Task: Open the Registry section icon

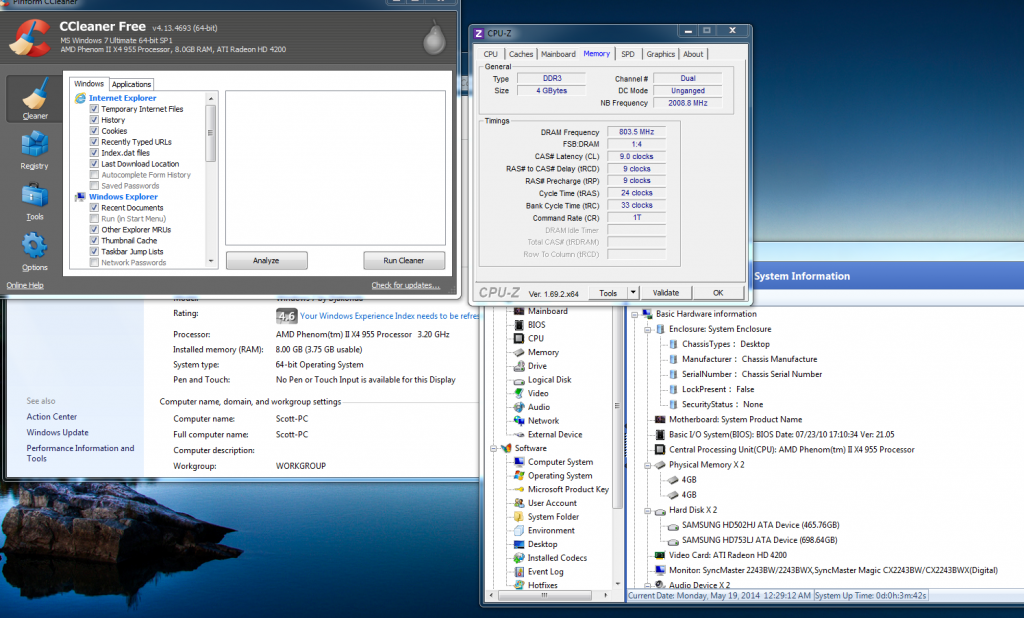Action: click(35, 148)
